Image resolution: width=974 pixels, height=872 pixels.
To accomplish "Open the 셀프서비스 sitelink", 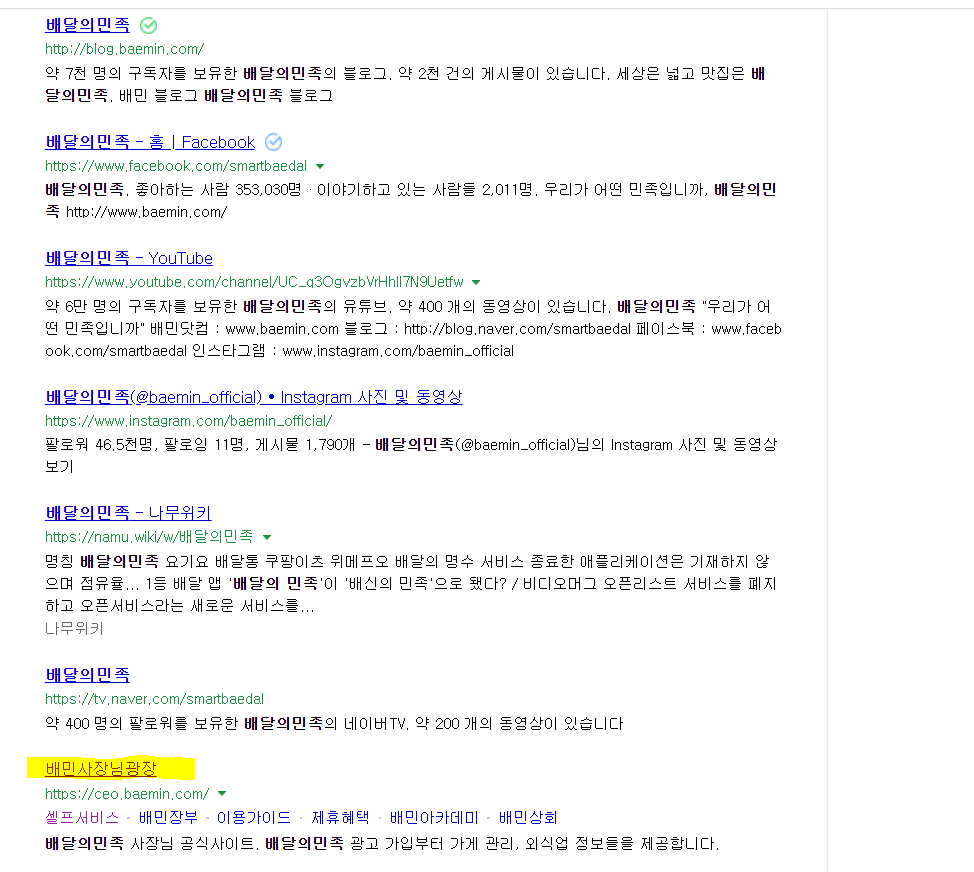I will click(x=81, y=818).
